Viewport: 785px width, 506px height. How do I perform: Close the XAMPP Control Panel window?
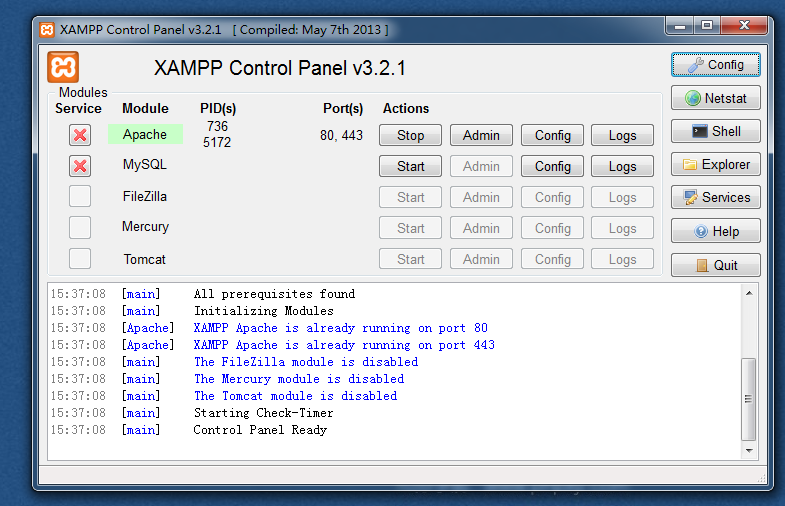click(744, 25)
